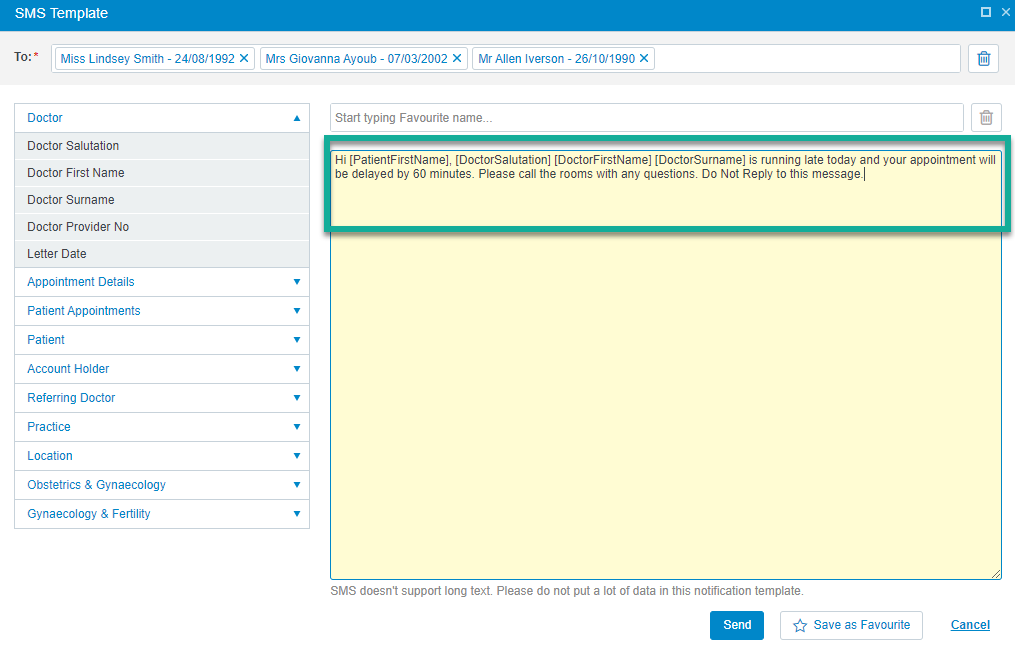Delete favourite using trash icon beside name field
1015x645 pixels.
[986, 118]
